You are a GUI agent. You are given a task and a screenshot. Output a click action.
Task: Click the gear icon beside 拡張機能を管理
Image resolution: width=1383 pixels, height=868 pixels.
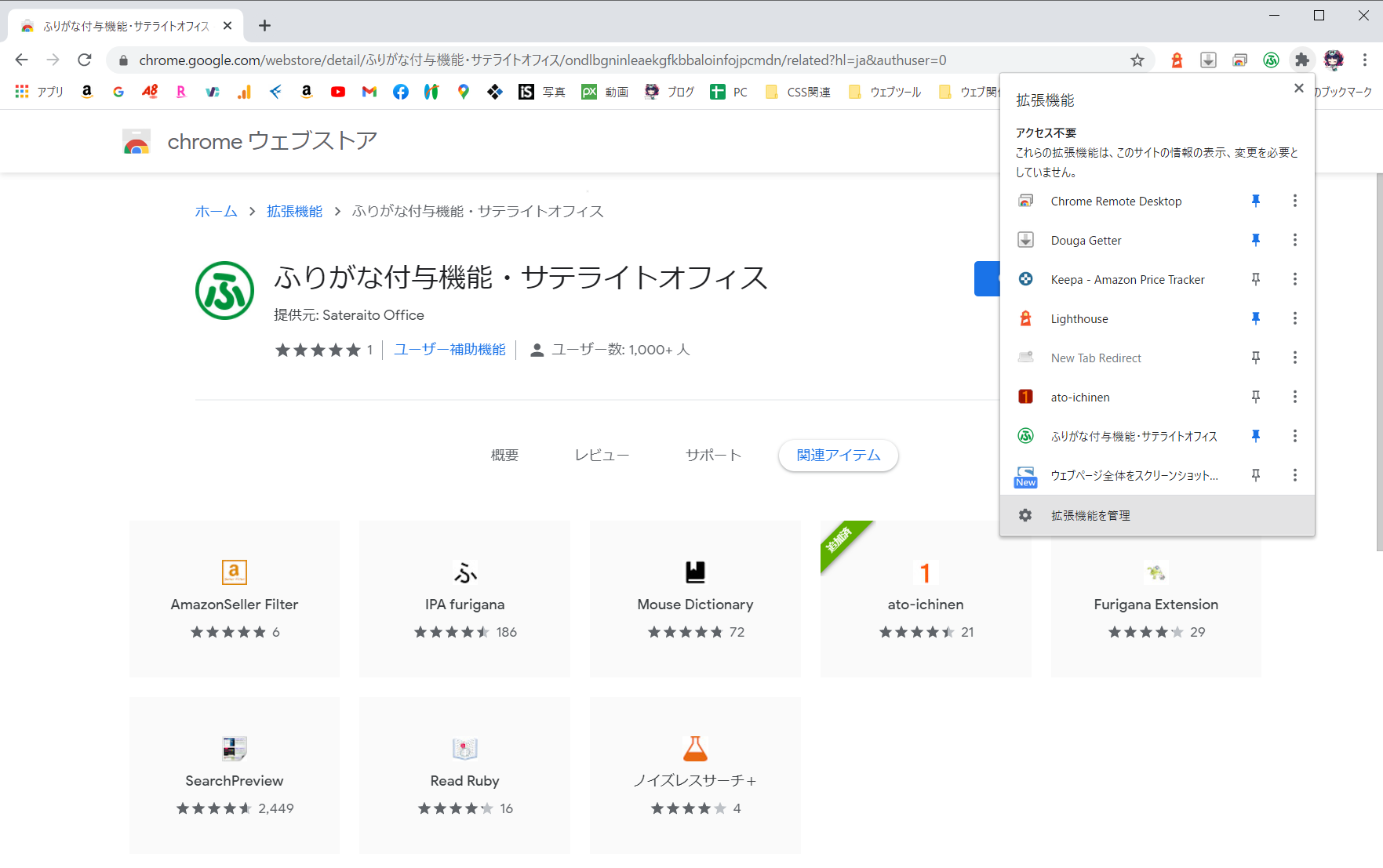pos(1025,515)
